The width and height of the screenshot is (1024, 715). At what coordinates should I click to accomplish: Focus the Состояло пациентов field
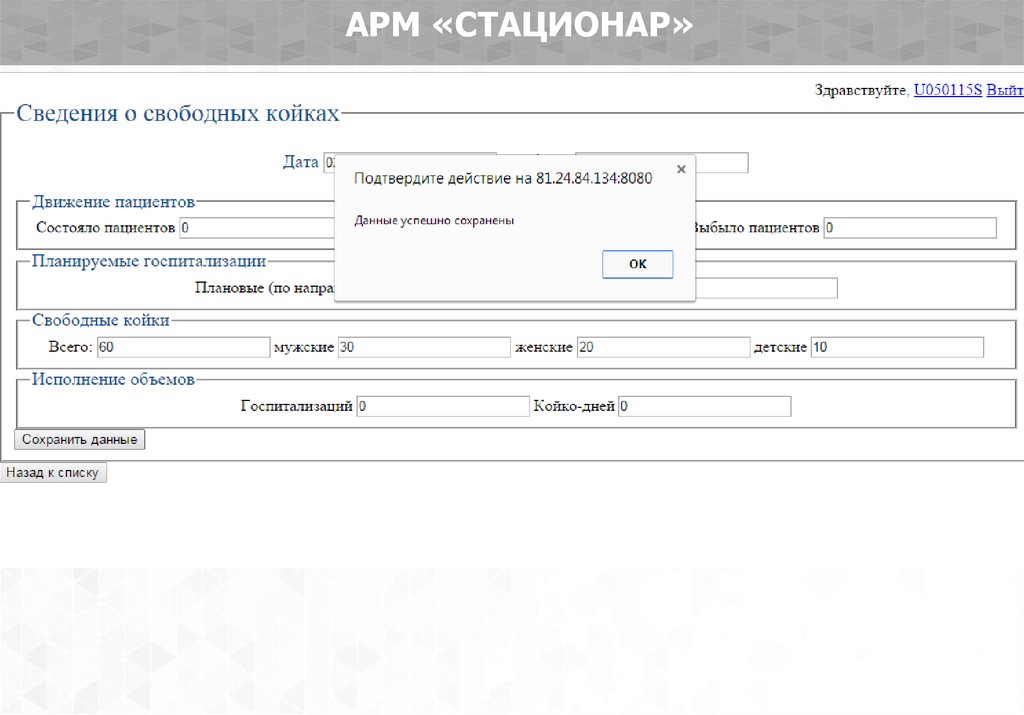(x=256, y=228)
